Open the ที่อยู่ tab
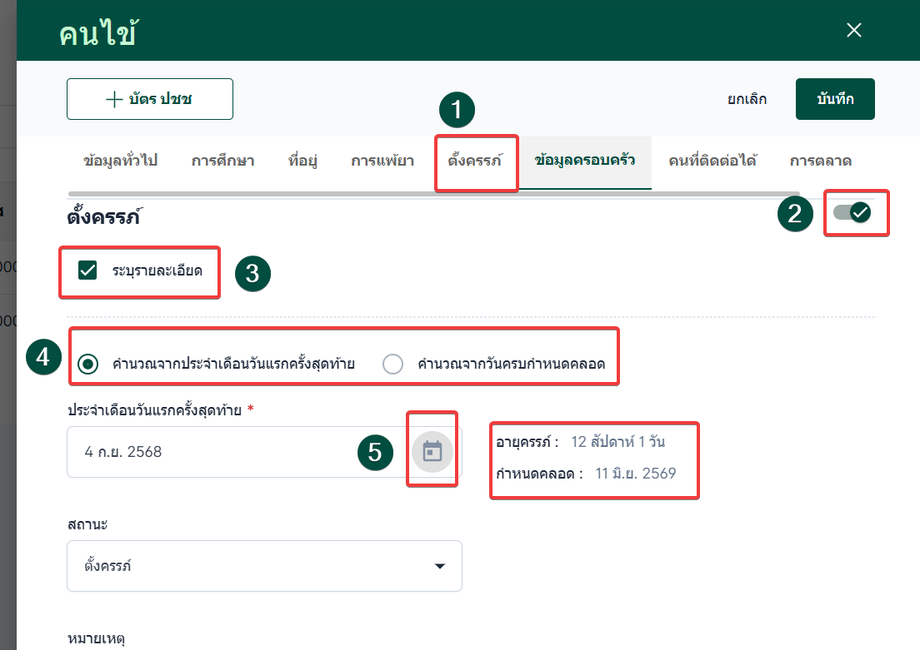920x650 pixels. pyautogui.click(x=302, y=160)
